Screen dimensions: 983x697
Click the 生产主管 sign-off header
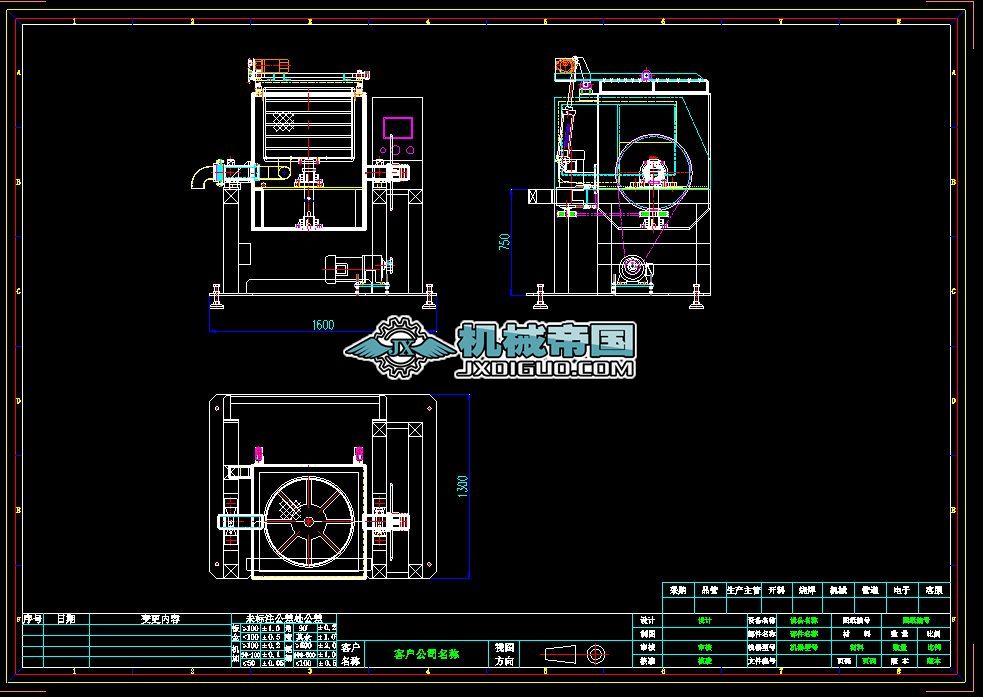click(744, 590)
